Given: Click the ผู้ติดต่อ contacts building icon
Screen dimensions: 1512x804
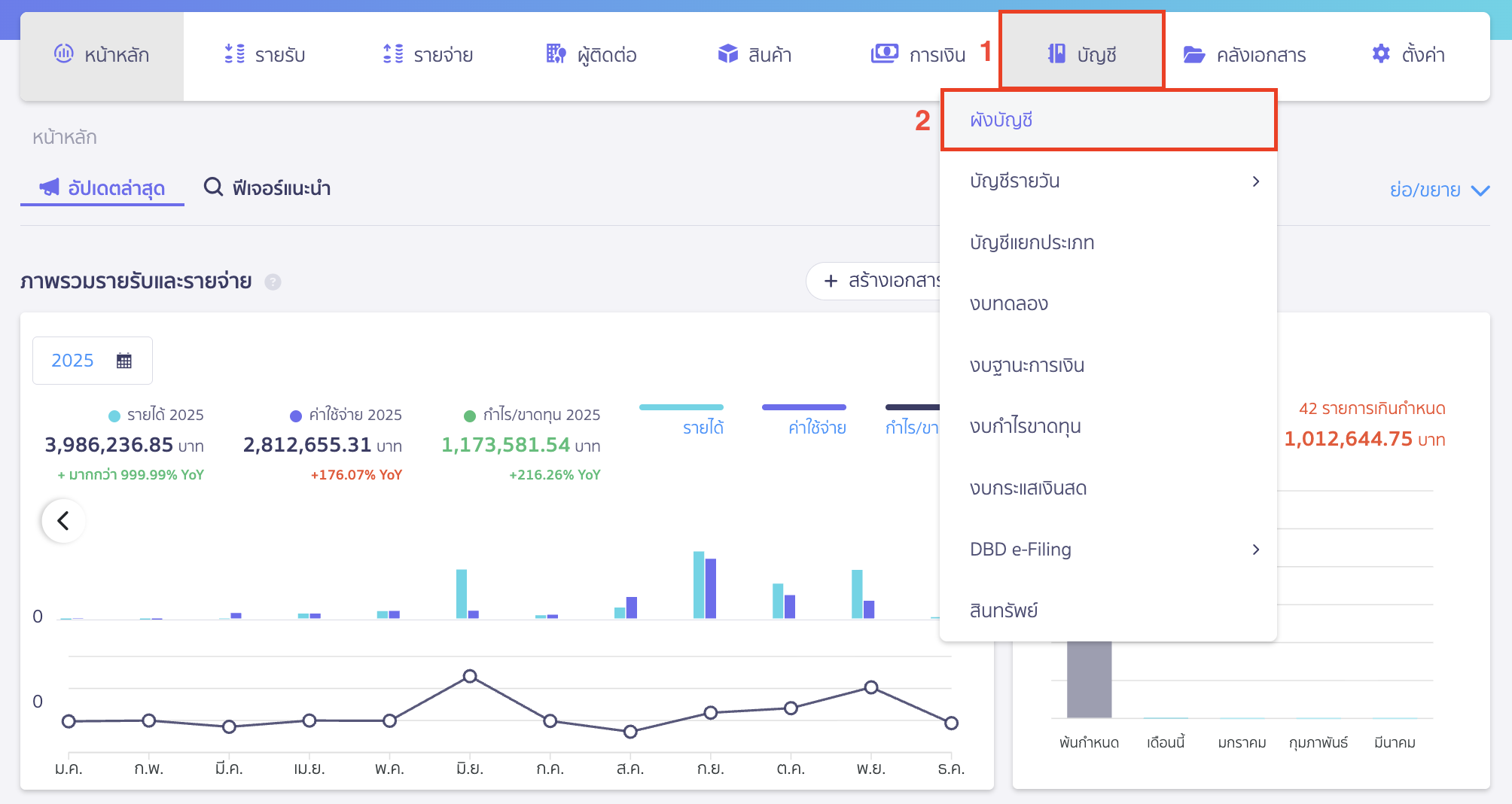Looking at the screenshot, I should click(556, 54).
